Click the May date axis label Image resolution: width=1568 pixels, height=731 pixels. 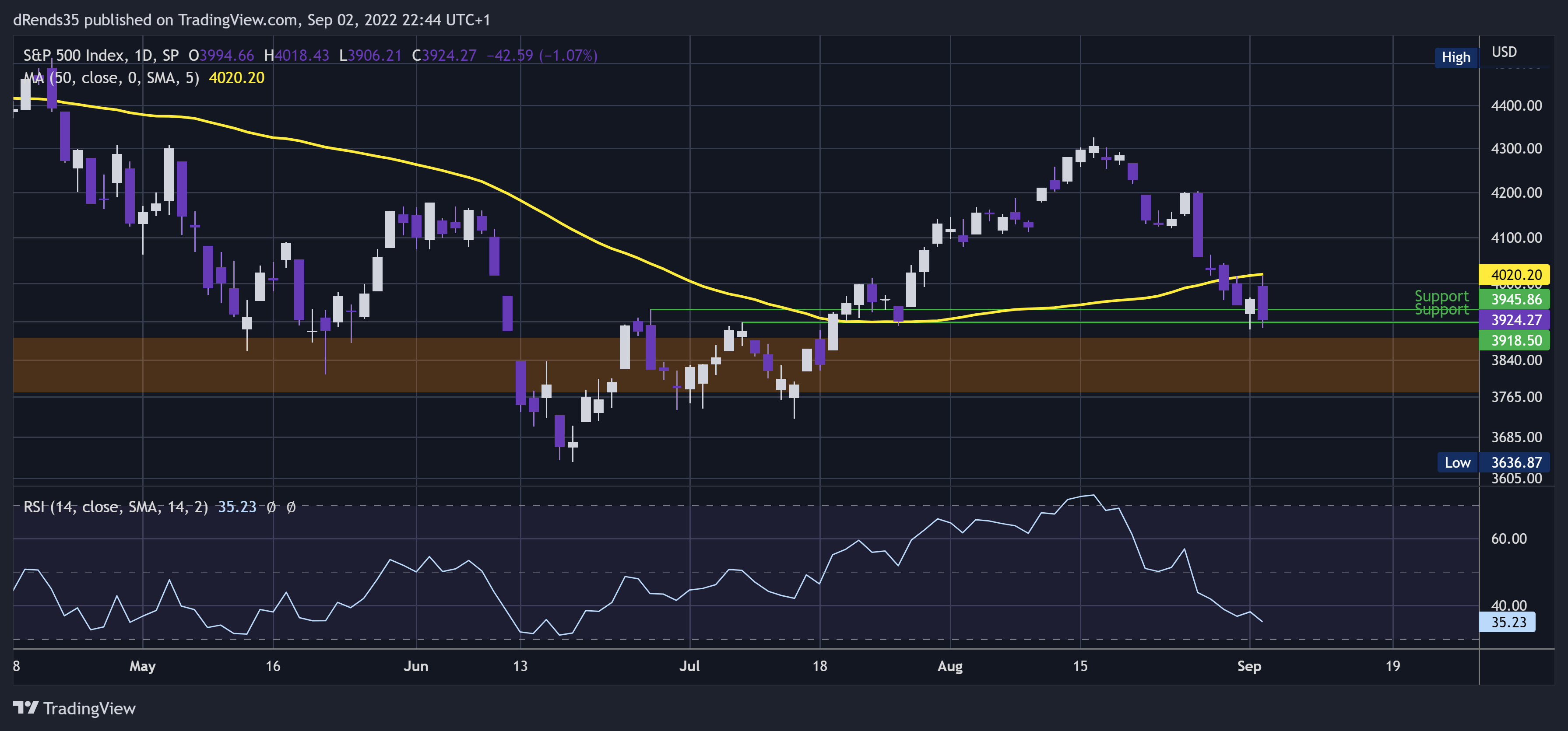pyautogui.click(x=142, y=667)
